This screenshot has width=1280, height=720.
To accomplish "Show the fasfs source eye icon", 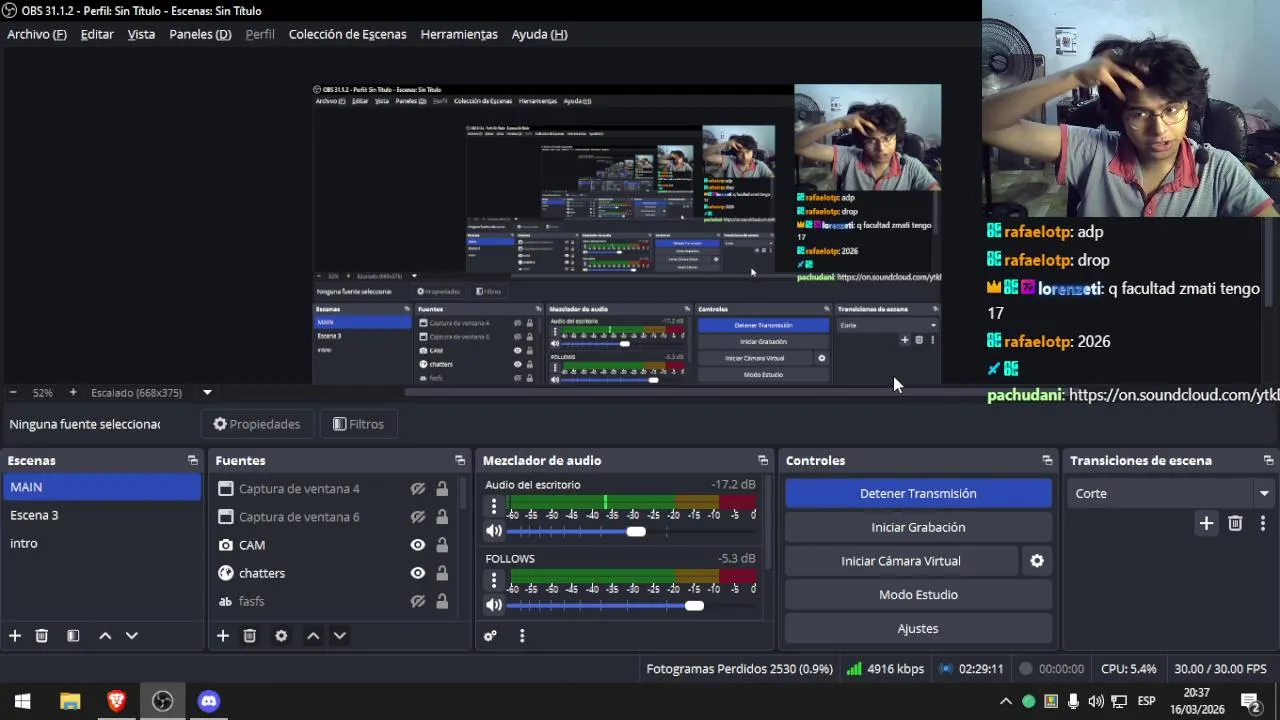I will (418, 601).
